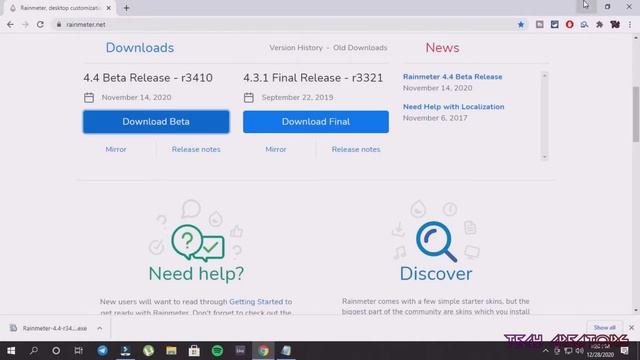
Task: Open the Old Downloads link
Action: [360, 48]
